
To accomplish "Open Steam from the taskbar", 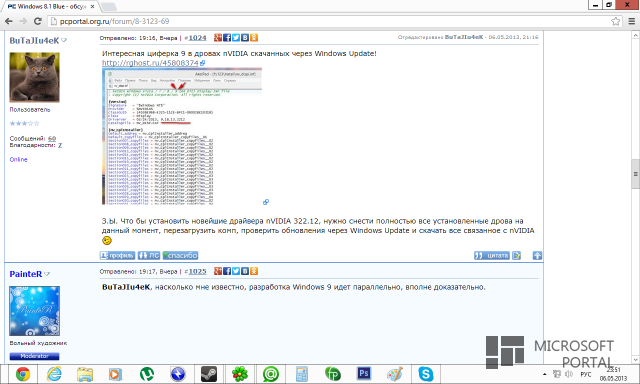I will [x=209, y=374].
